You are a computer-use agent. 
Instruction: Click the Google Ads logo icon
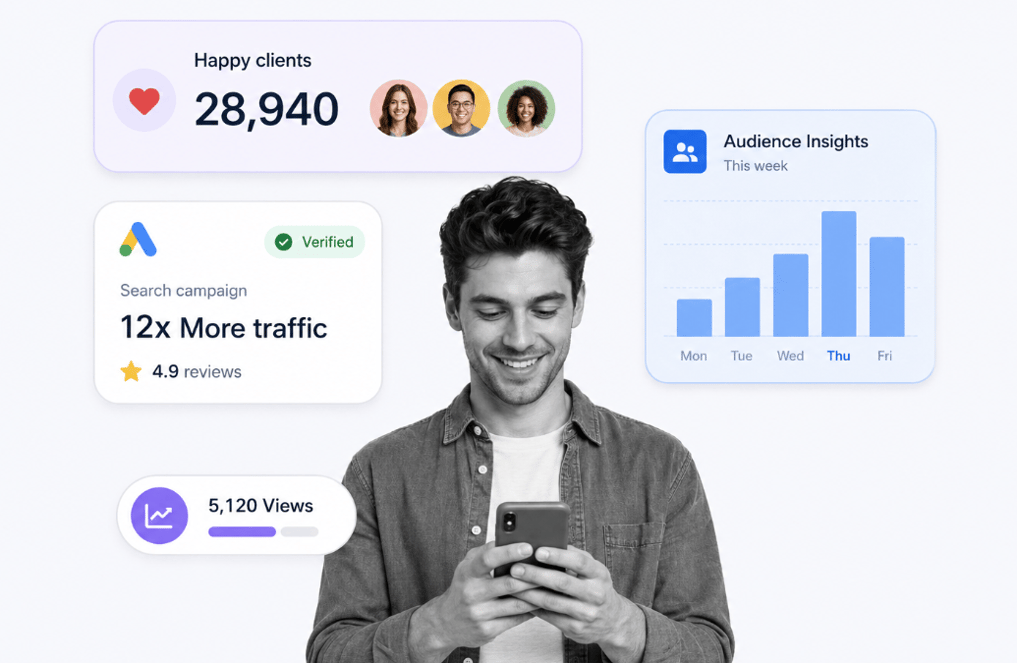click(138, 239)
